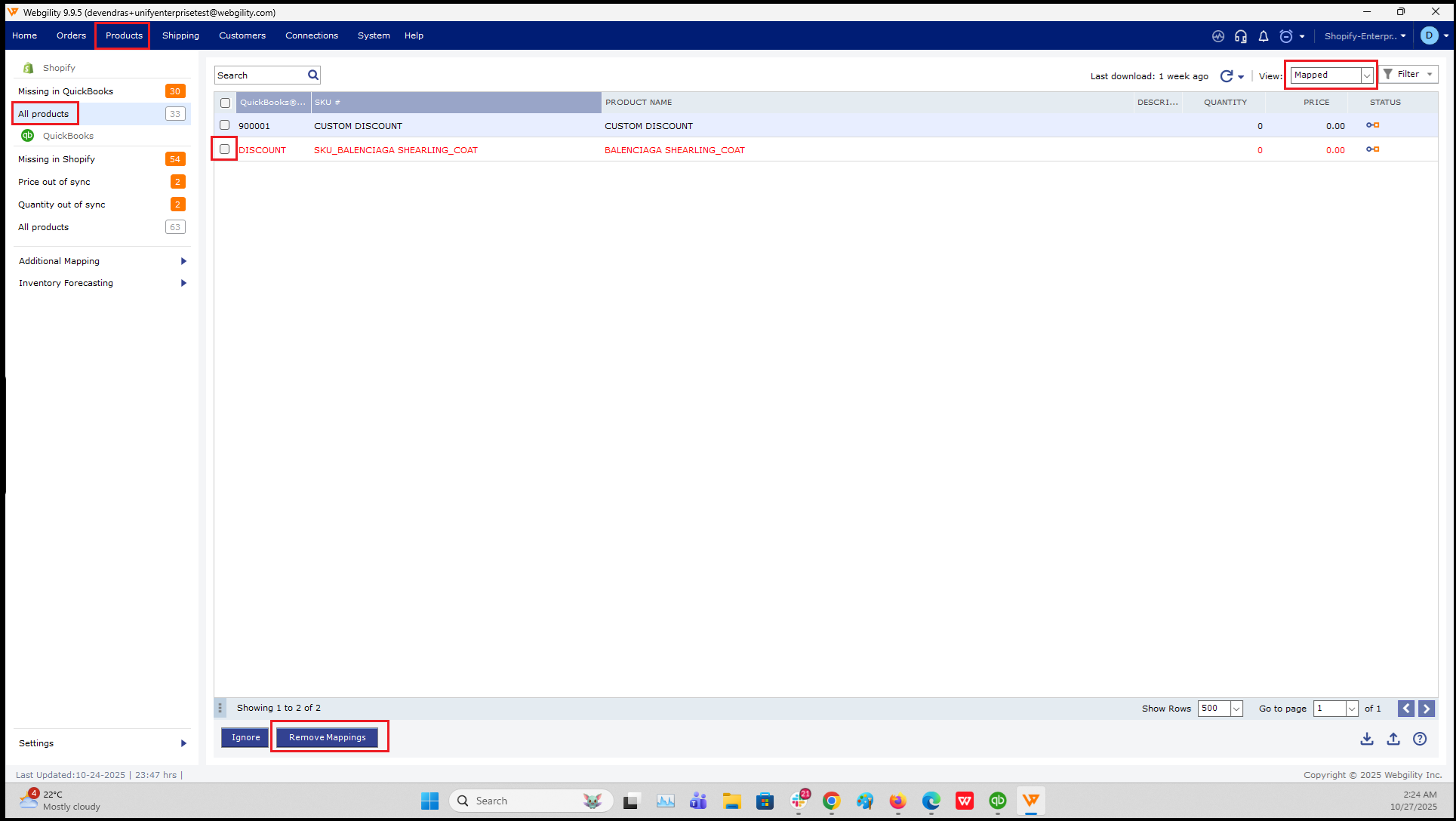Select the DISCOUNT BALENCIAGA row checkbox

pyautogui.click(x=224, y=149)
